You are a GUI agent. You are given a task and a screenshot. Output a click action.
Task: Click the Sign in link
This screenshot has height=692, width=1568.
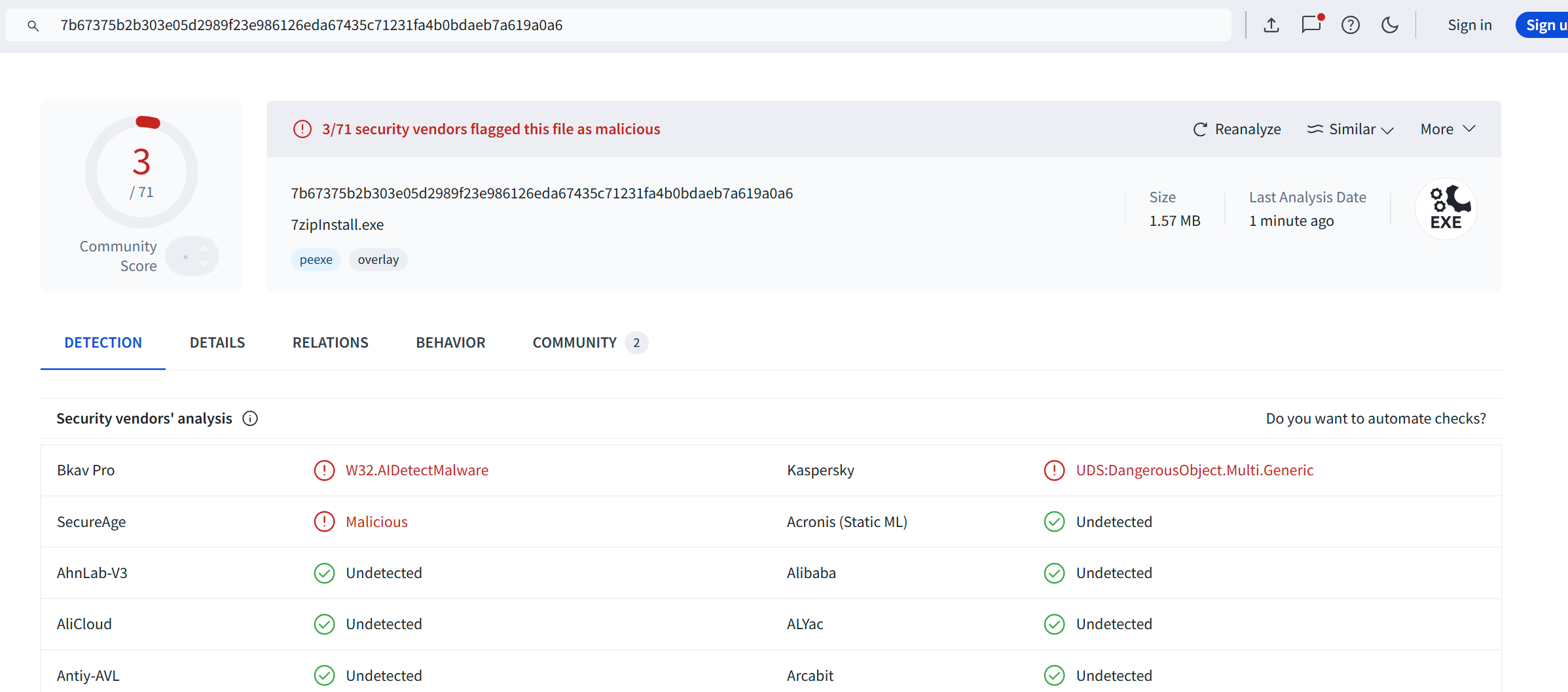1469,26
